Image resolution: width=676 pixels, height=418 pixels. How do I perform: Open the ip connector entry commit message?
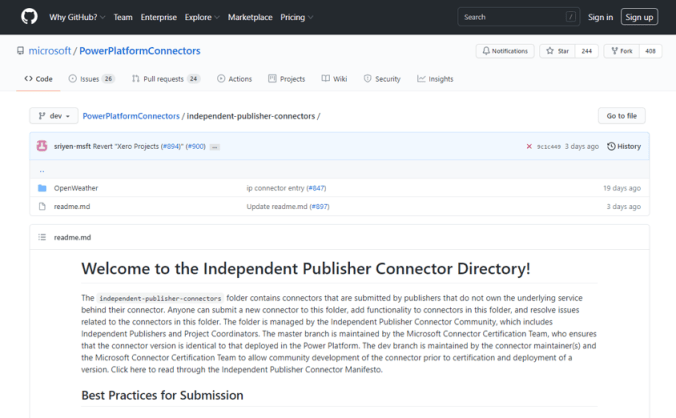(275, 188)
